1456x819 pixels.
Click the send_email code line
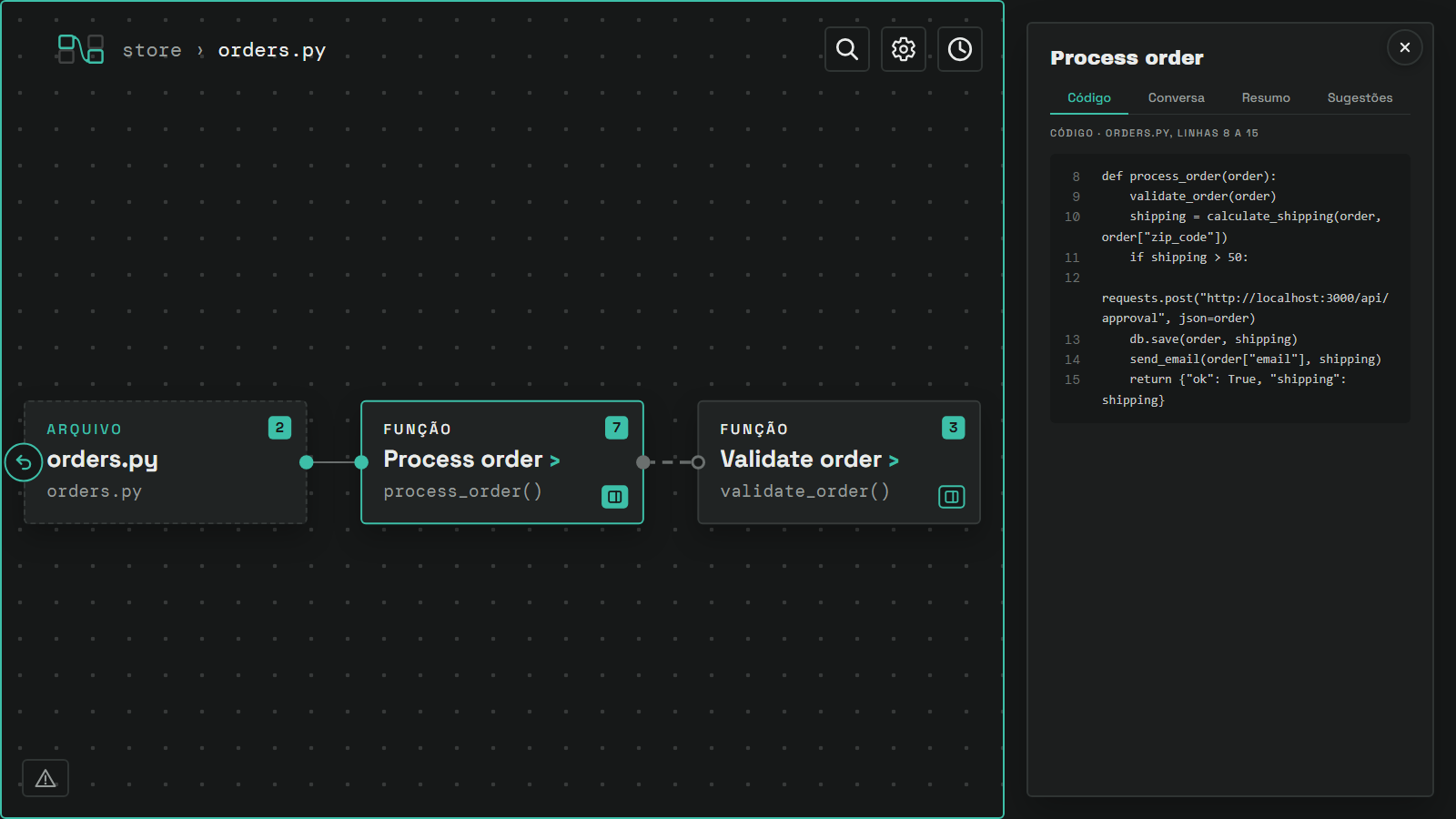[x=1255, y=359]
